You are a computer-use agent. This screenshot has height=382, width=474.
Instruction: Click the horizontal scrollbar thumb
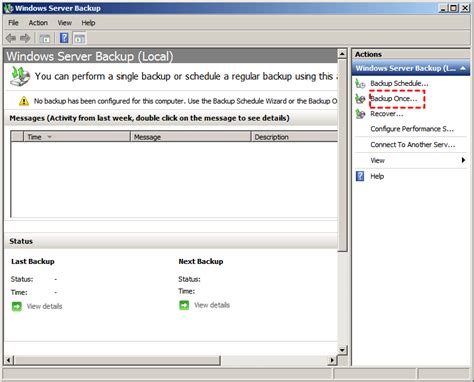(117, 360)
